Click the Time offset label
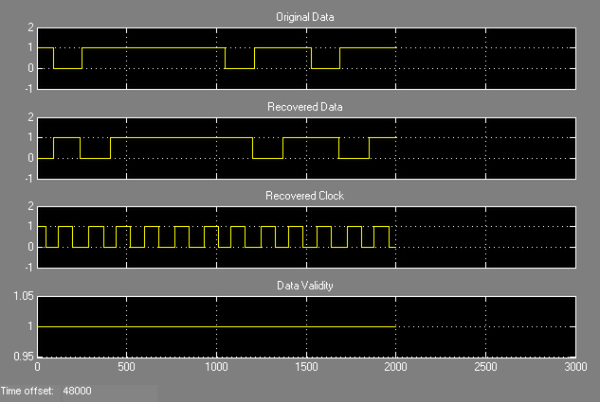 tap(27, 391)
